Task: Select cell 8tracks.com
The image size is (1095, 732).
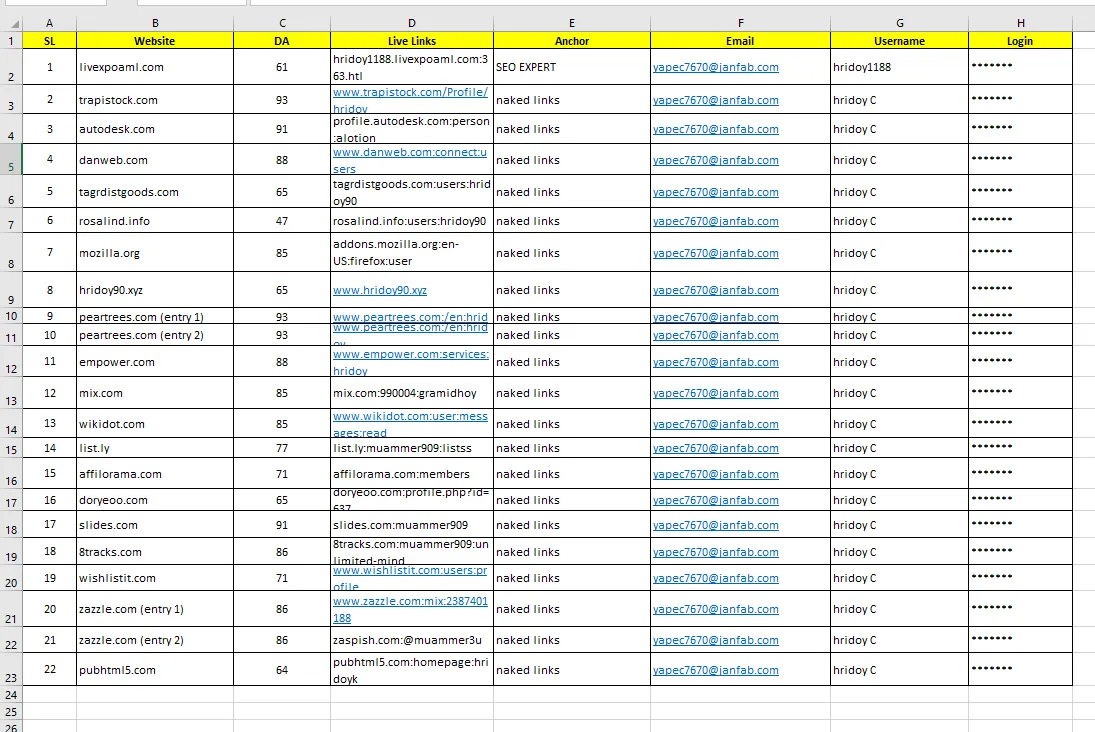Action: point(155,552)
